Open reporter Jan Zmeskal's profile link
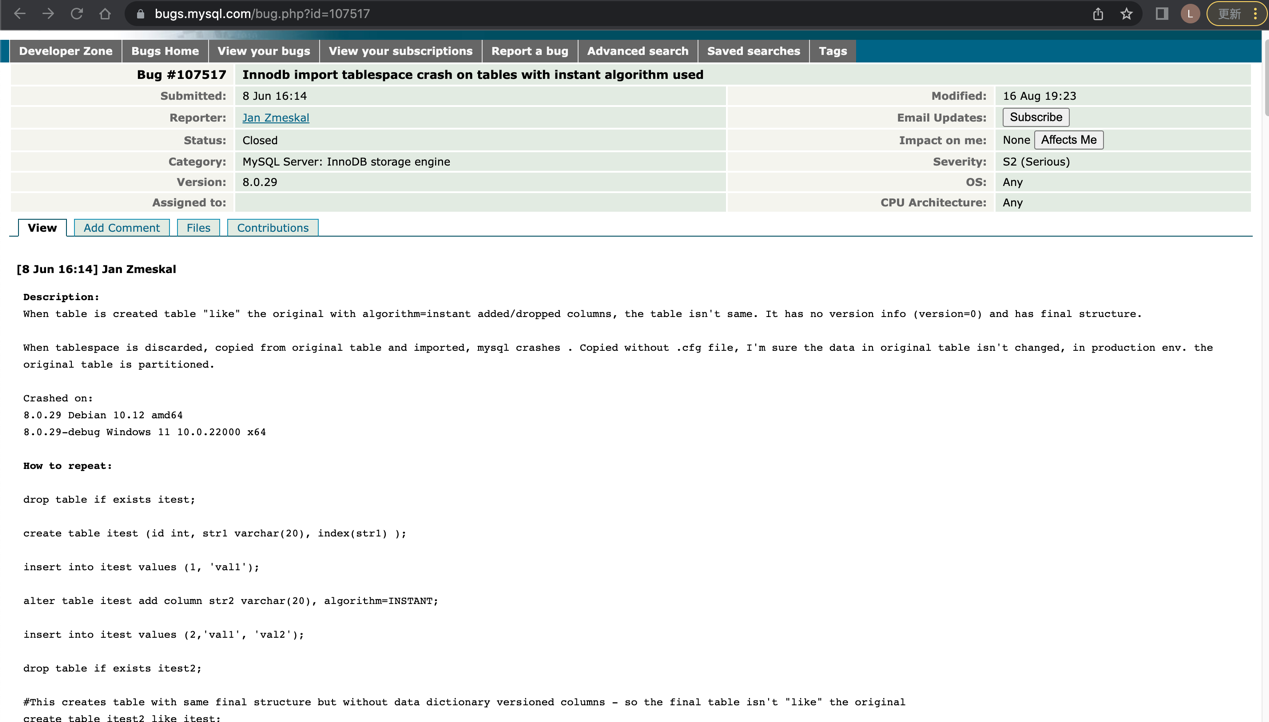Screen dimensions: 1269x722 tap(276, 118)
